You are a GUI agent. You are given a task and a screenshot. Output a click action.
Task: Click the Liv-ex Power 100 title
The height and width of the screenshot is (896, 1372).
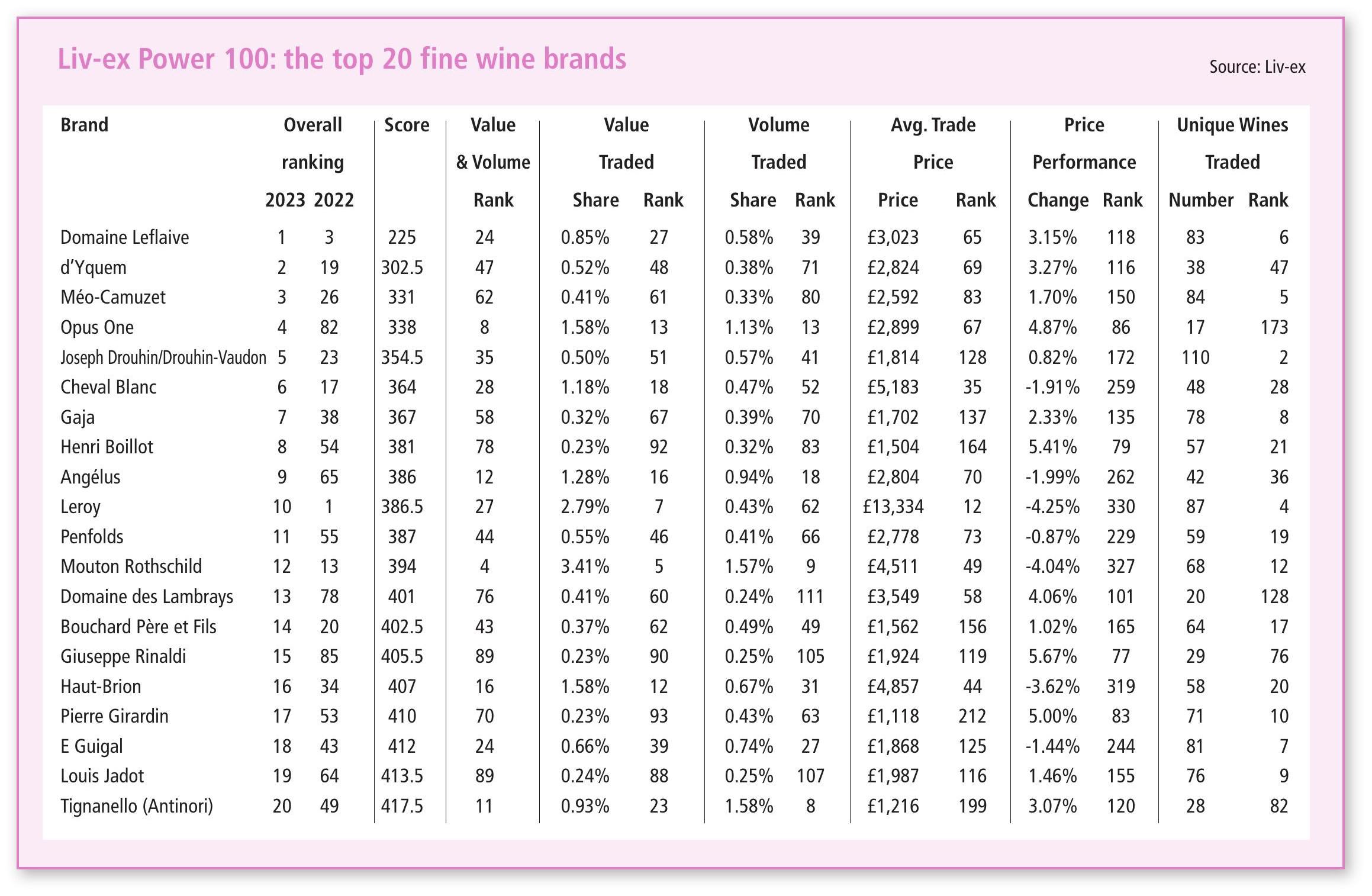coord(342,59)
